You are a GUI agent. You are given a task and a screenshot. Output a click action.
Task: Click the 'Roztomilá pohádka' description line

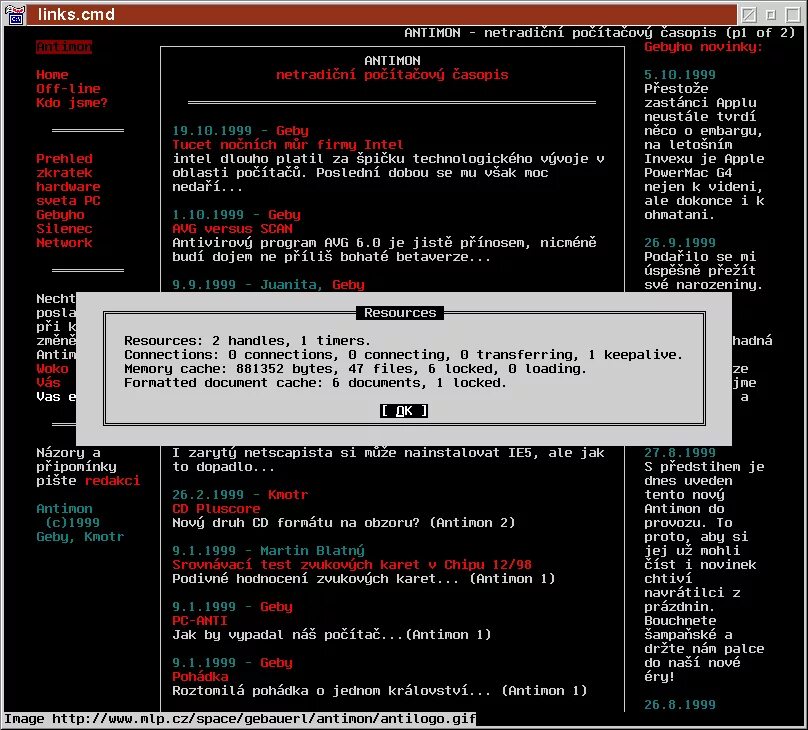tap(380, 691)
